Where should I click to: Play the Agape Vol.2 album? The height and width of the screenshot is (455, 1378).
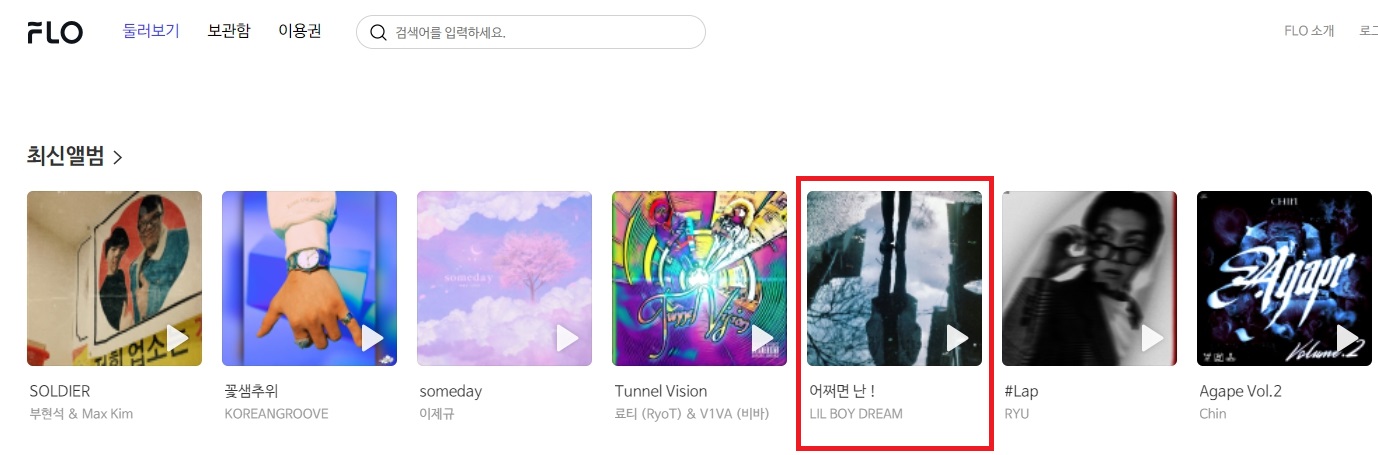[1348, 338]
